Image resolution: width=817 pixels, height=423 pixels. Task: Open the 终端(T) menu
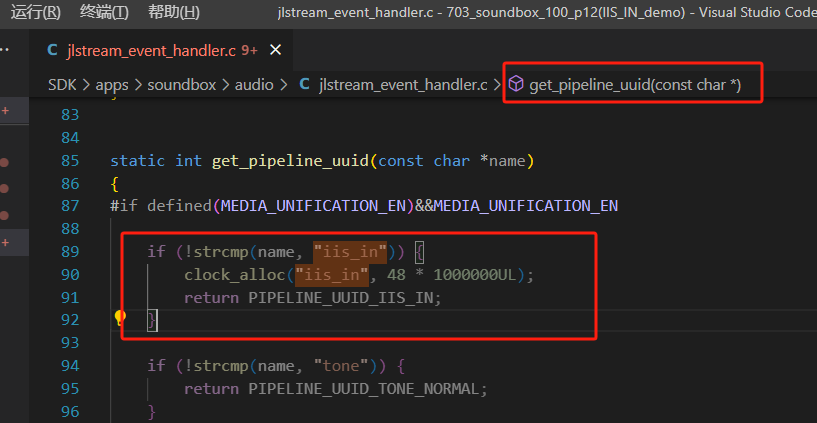(104, 12)
